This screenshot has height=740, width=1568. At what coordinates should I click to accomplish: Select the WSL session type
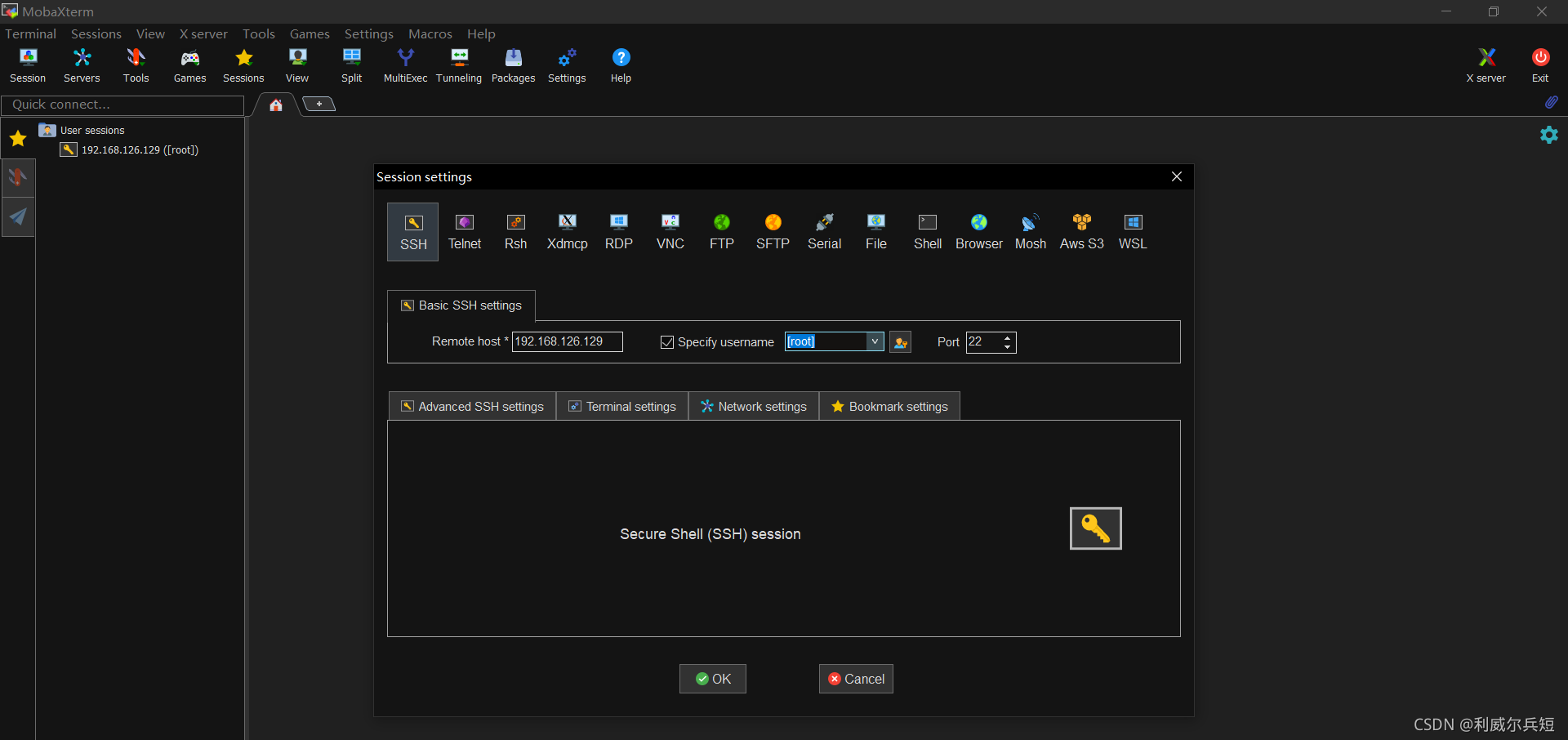pos(1134,232)
